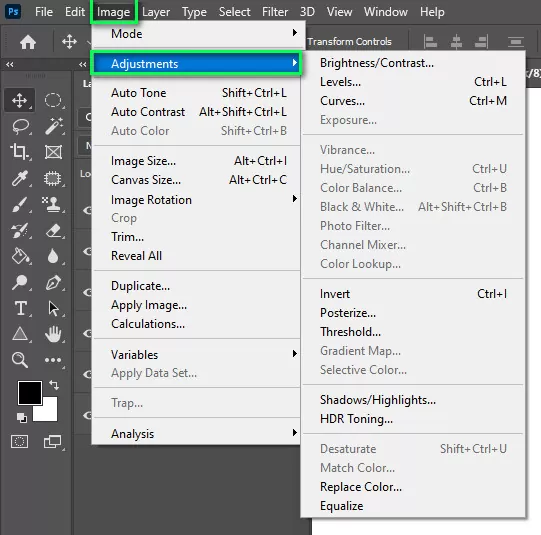Viewport: 541px width, 535px height.
Task: Open the File menu
Action: coord(44,12)
